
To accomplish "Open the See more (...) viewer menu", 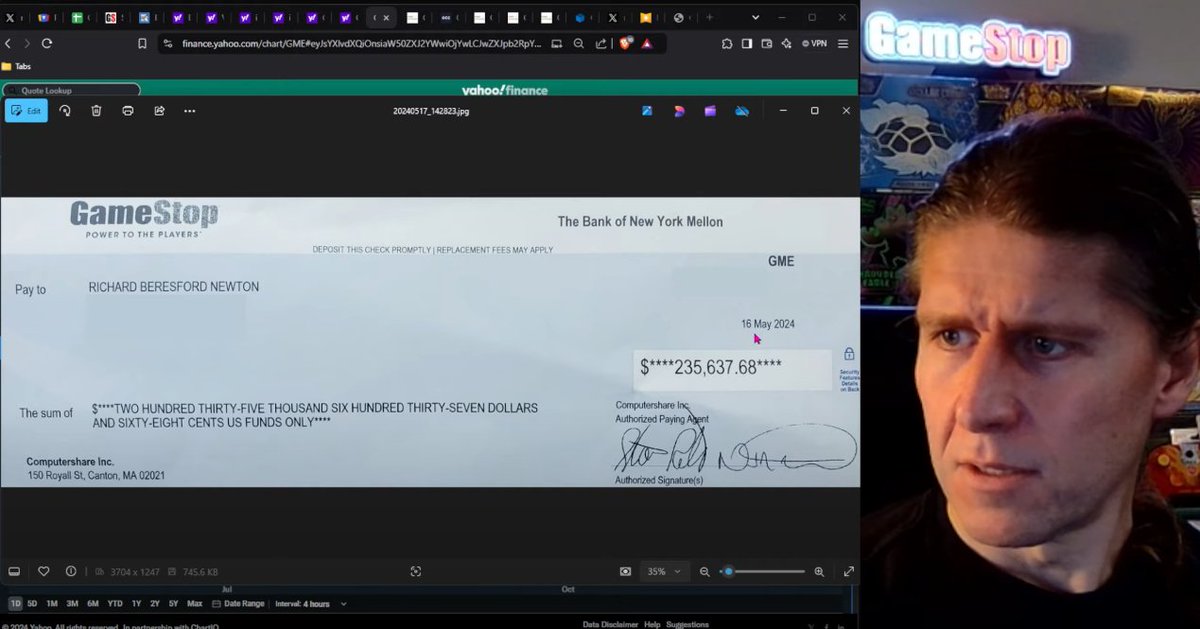I will [x=189, y=111].
